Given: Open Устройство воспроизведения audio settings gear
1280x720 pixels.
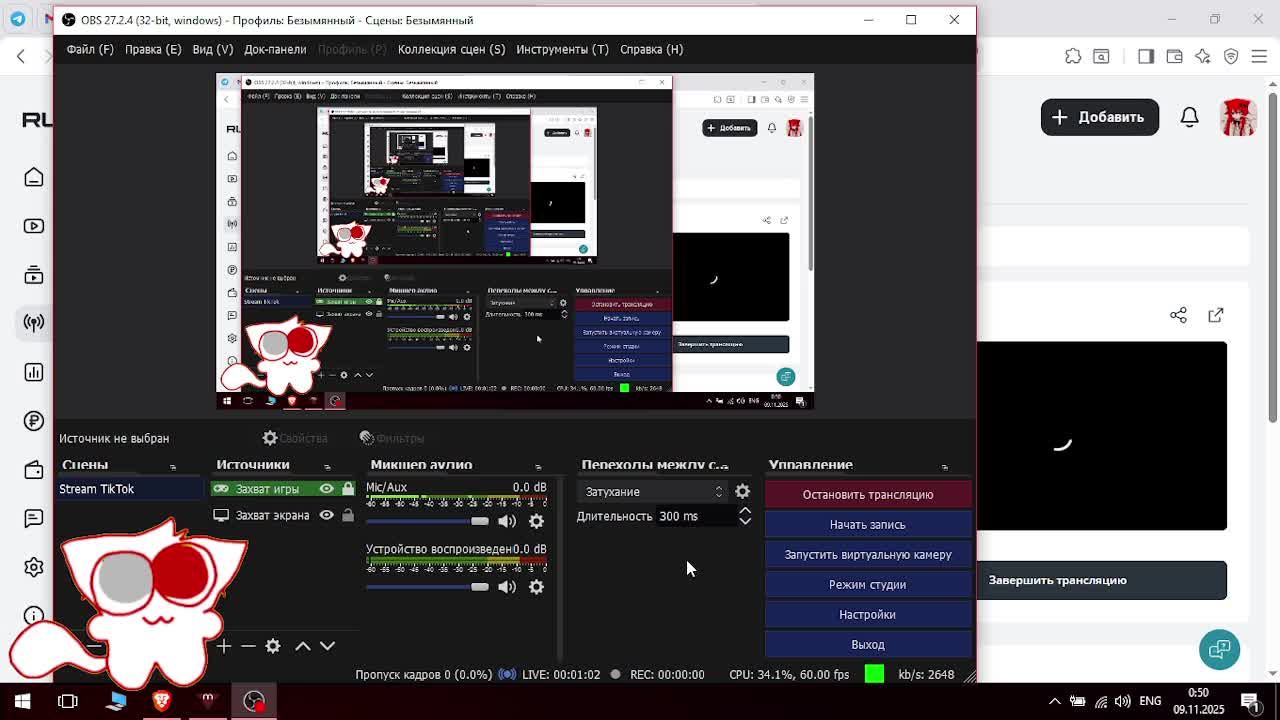Looking at the screenshot, I should pyautogui.click(x=536, y=587).
